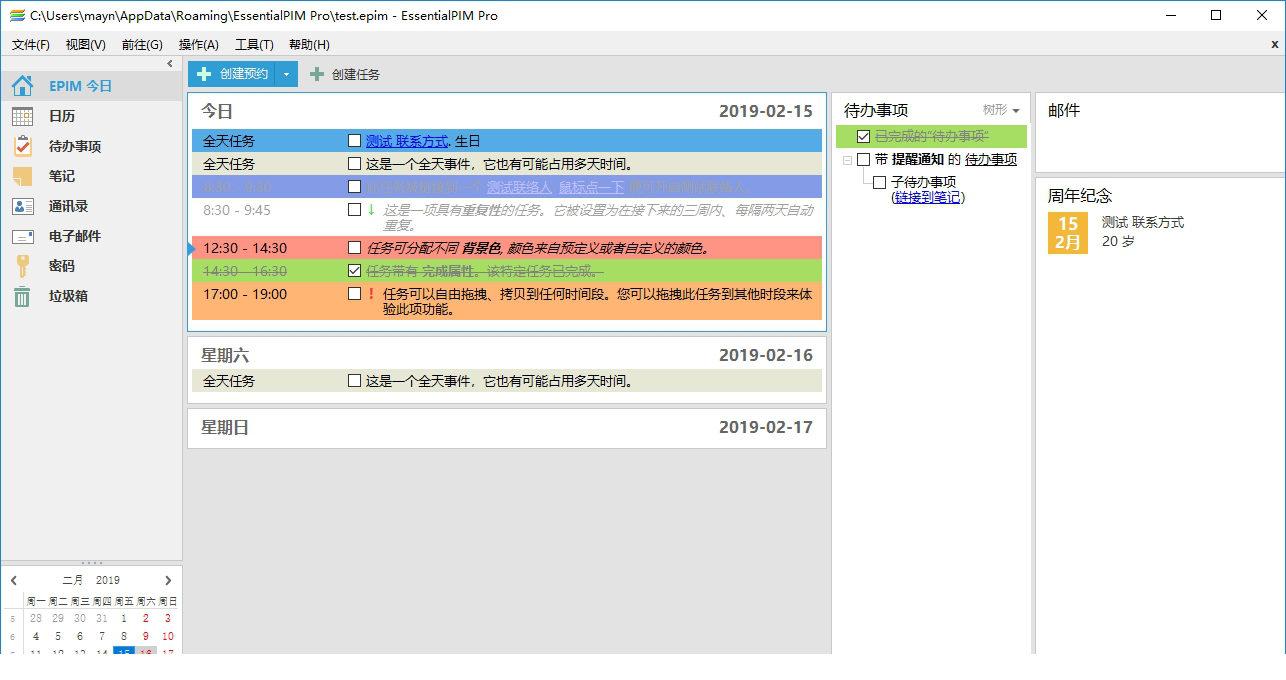Click the 待办事项 sidebar icon
The width and height of the screenshot is (1286, 680).
click(22, 146)
